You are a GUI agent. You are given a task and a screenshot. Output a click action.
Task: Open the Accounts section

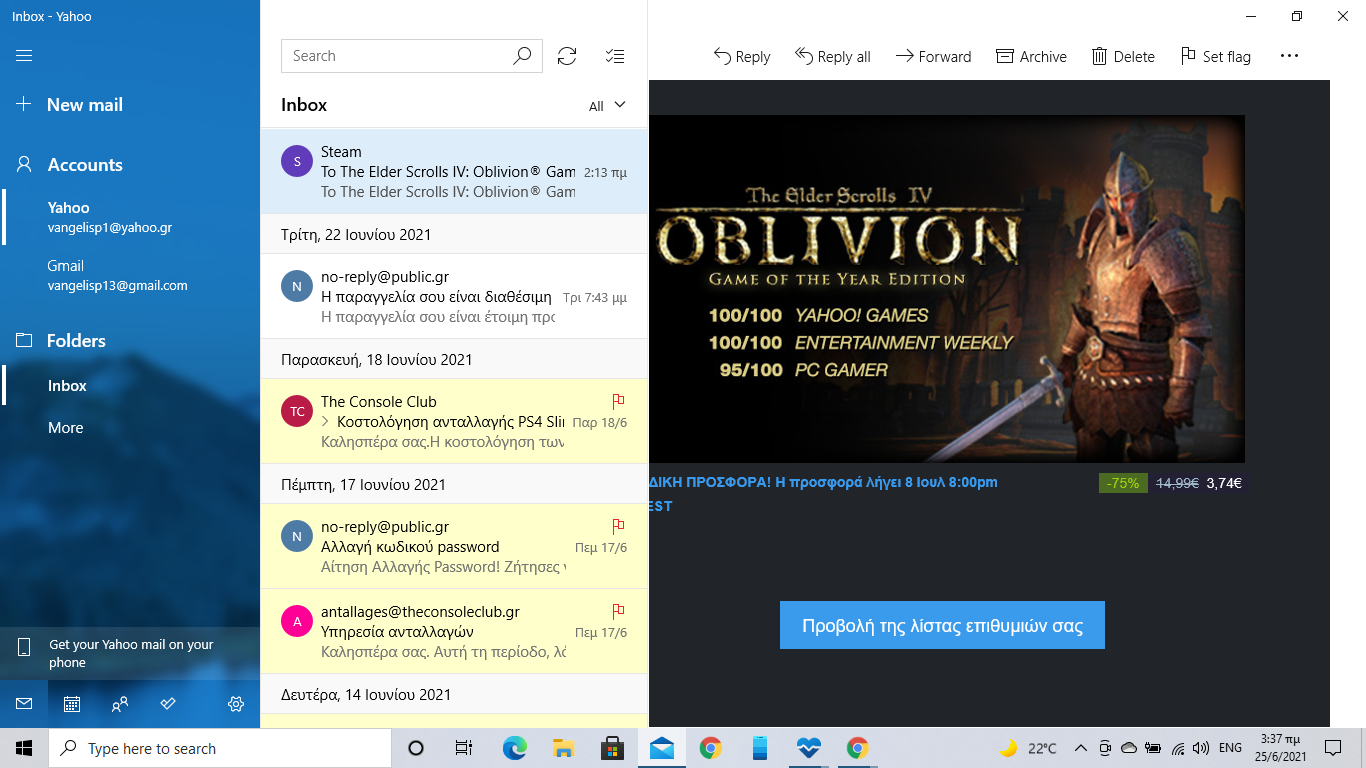pos(84,165)
